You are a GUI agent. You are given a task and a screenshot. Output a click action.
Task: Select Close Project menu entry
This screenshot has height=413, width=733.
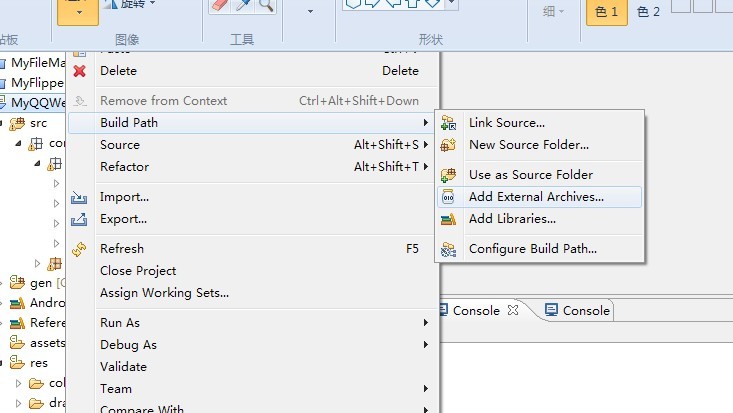(x=253, y=271)
